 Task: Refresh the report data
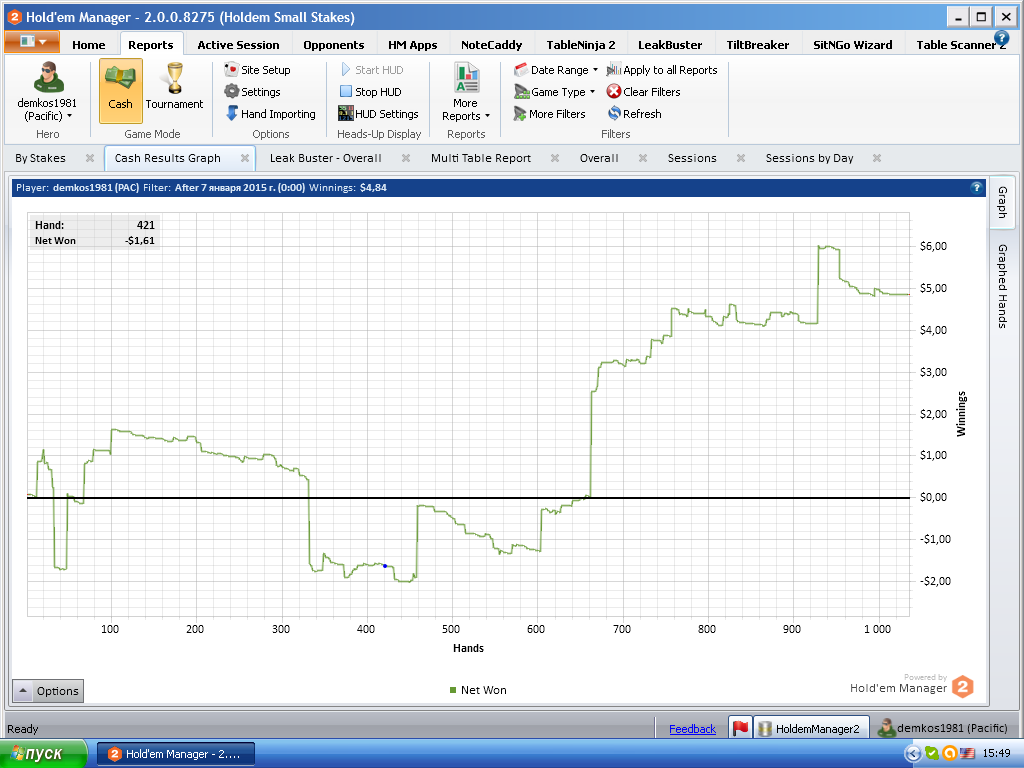tap(634, 114)
